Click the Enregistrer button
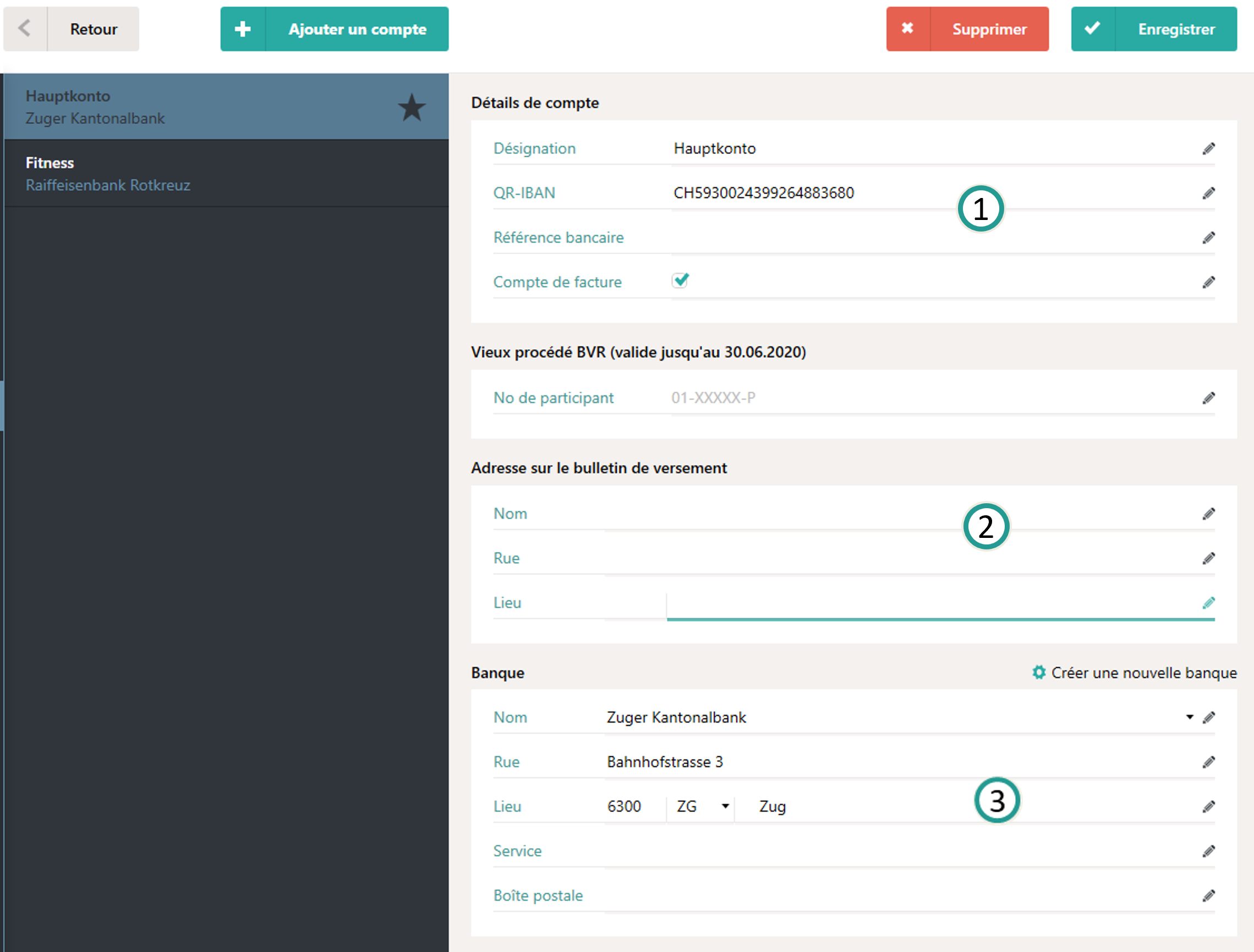Screen dimensions: 1254x952 coord(1154,29)
